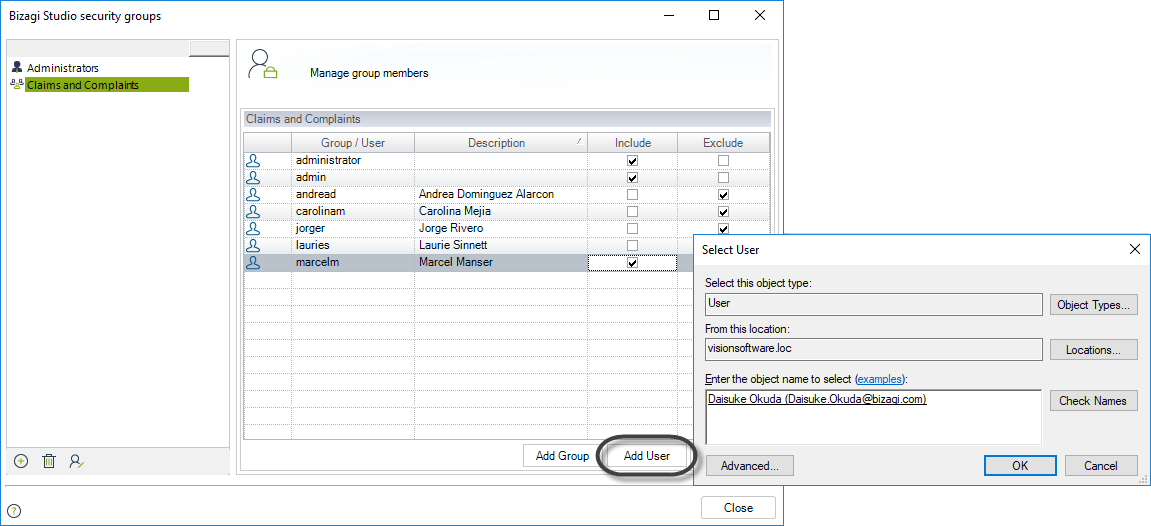Screen dimensions: 1151x526
Task: Click Check Names button
Action: (x=1093, y=401)
